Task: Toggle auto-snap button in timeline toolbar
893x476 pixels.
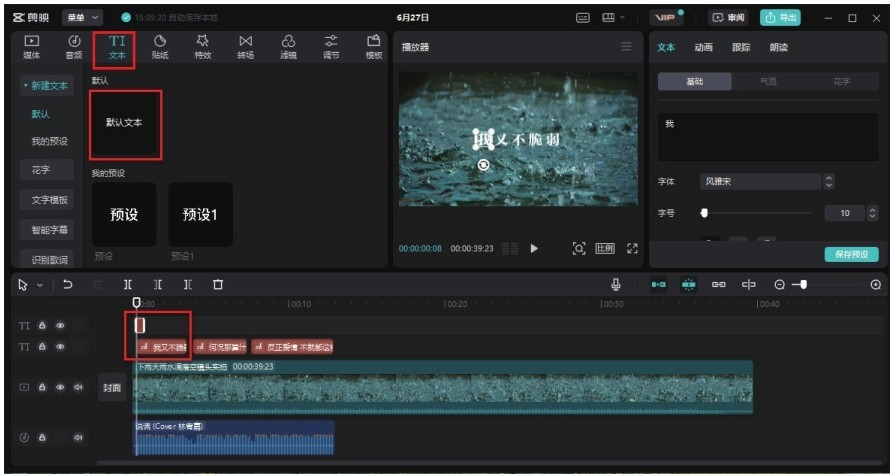Action: tap(689, 284)
